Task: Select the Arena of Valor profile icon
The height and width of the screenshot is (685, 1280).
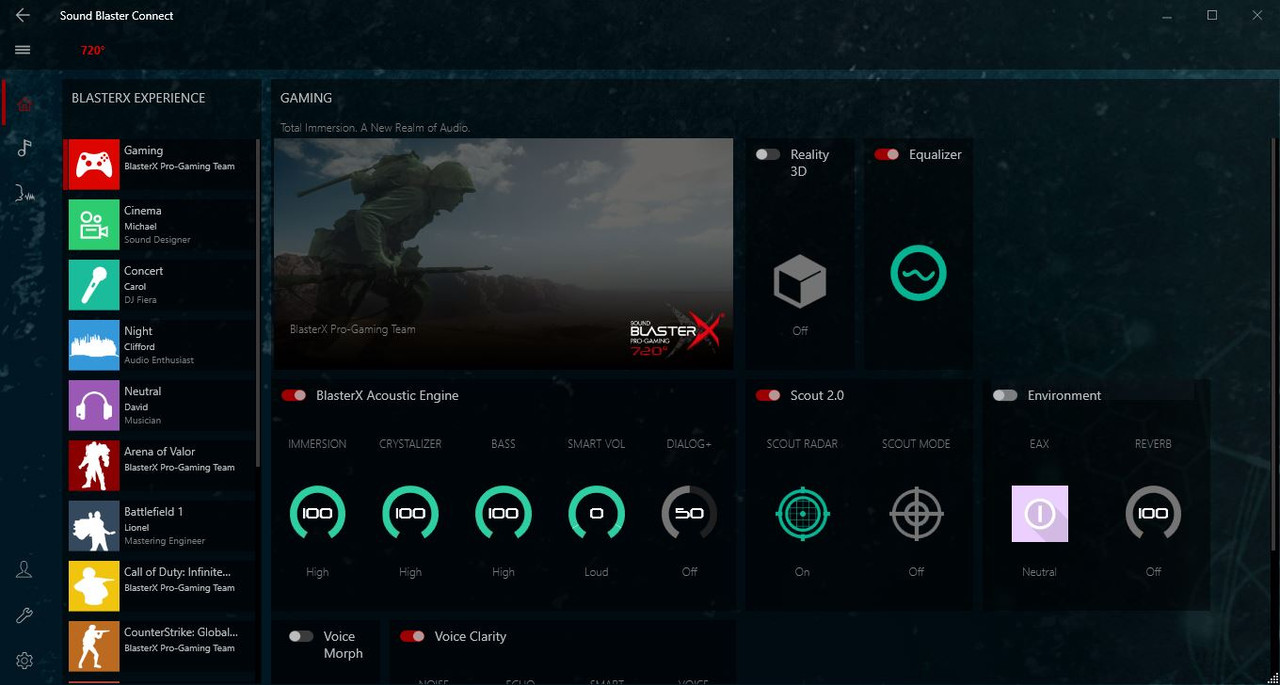Action: coord(94,465)
